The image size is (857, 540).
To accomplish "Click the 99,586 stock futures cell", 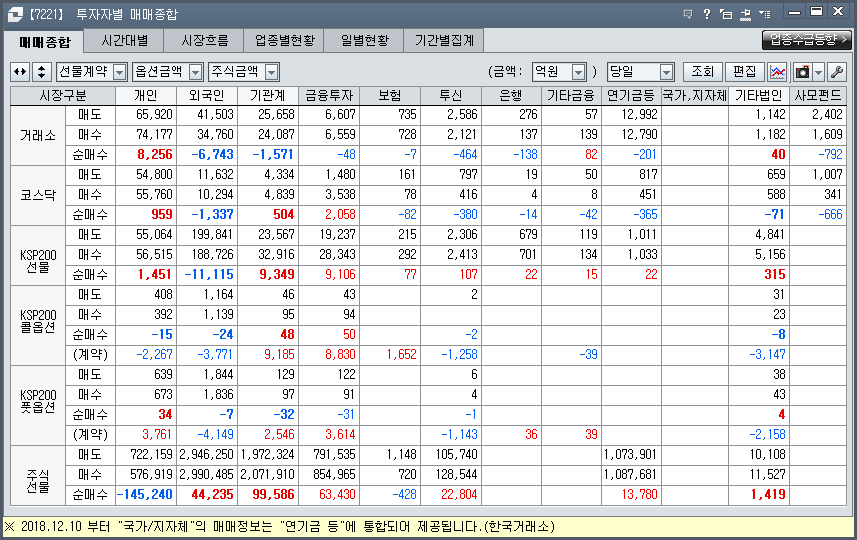I will [268, 495].
